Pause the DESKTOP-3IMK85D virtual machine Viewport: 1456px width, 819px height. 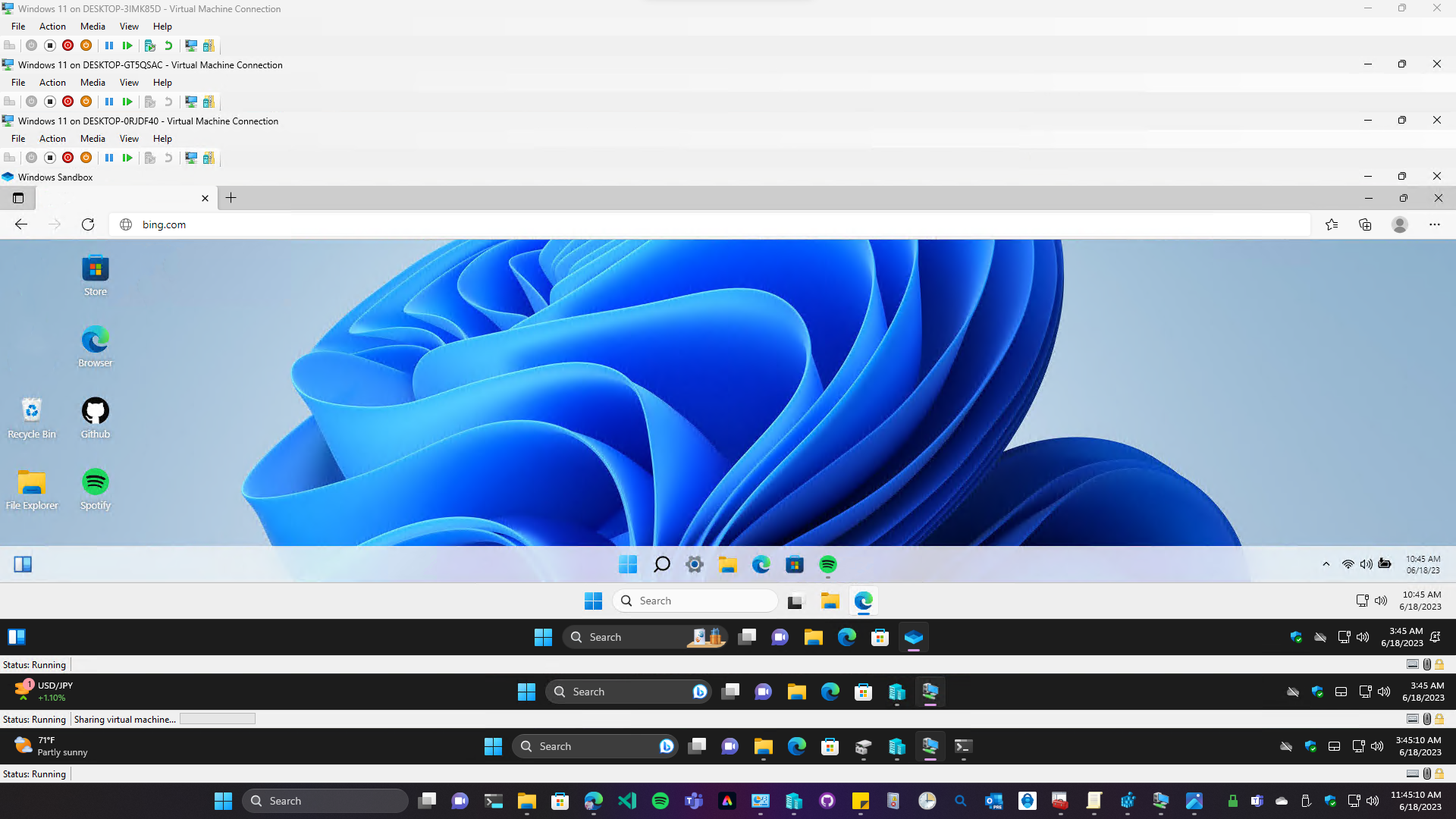pos(109,45)
